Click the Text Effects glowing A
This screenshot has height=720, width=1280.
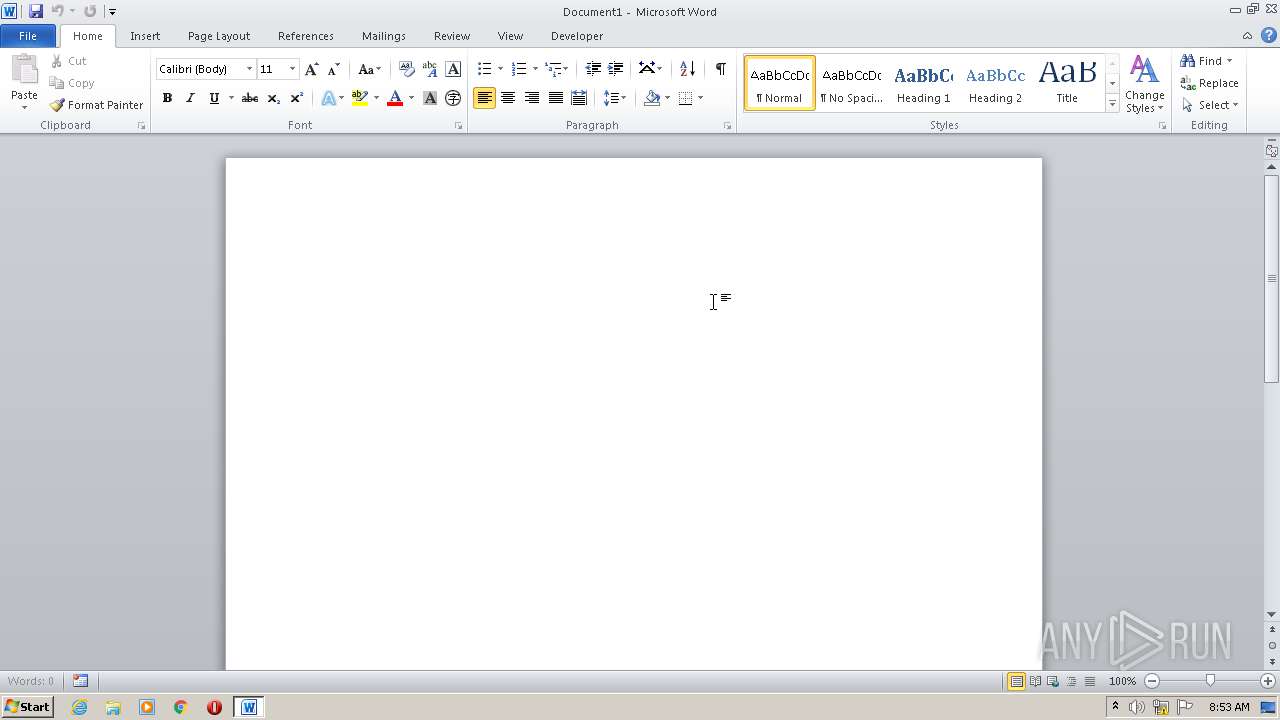[328, 98]
